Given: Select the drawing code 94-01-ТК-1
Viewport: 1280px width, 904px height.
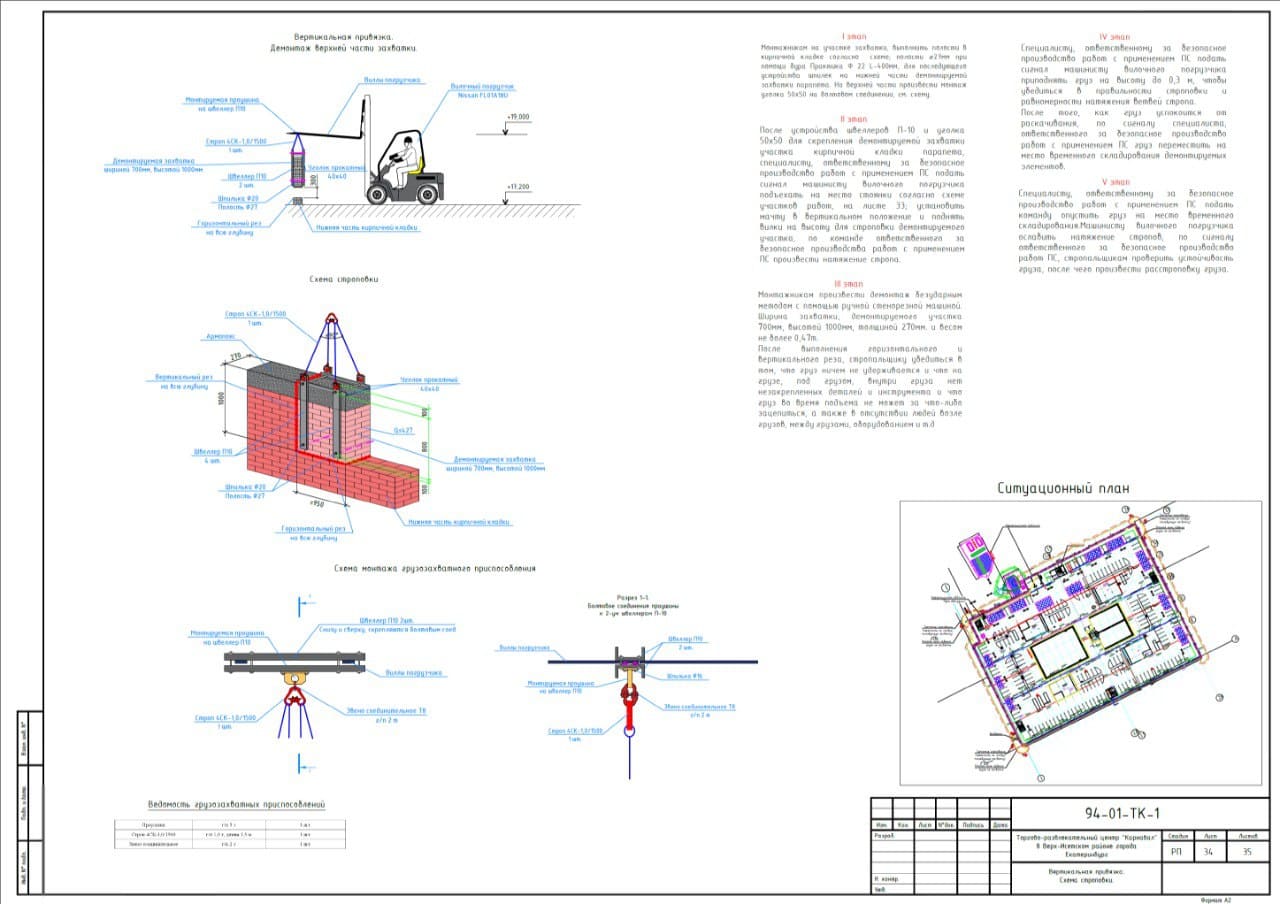Looking at the screenshot, I should (x=1123, y=812).
